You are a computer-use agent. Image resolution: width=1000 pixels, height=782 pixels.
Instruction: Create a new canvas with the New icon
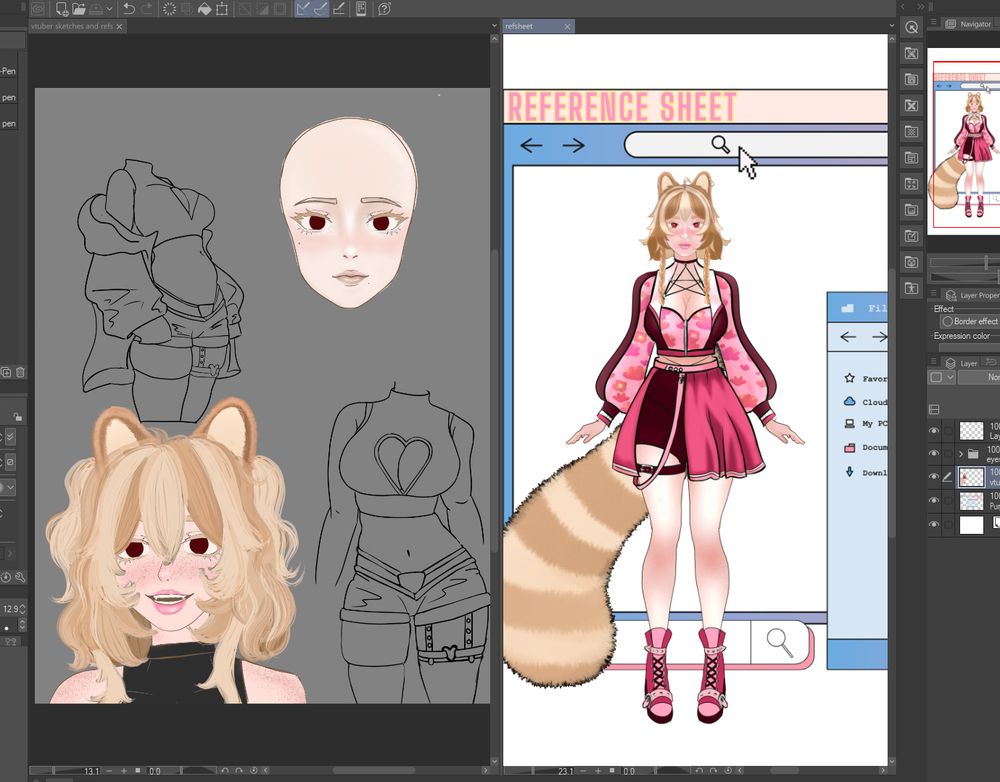[61, 9]
